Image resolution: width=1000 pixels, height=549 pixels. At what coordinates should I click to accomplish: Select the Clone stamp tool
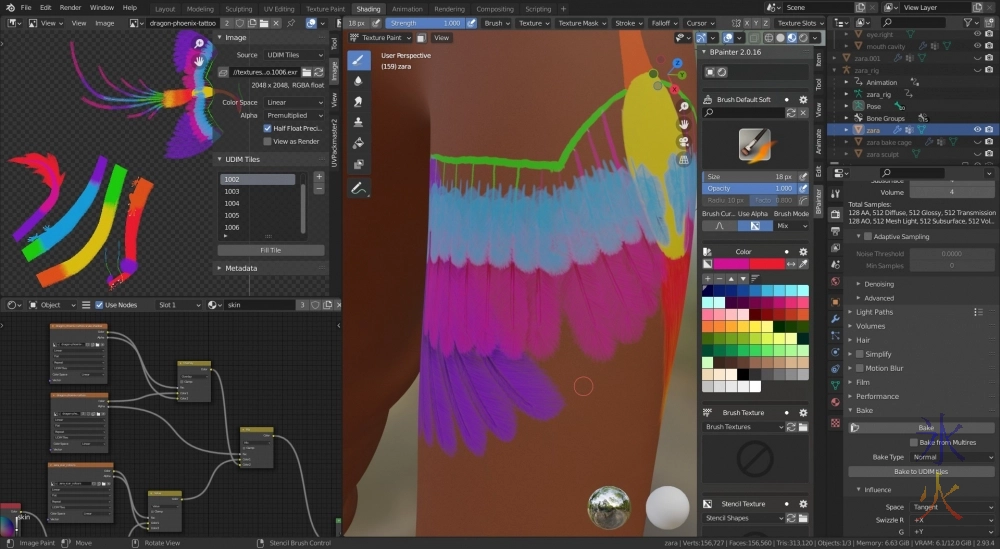point(360,122)
